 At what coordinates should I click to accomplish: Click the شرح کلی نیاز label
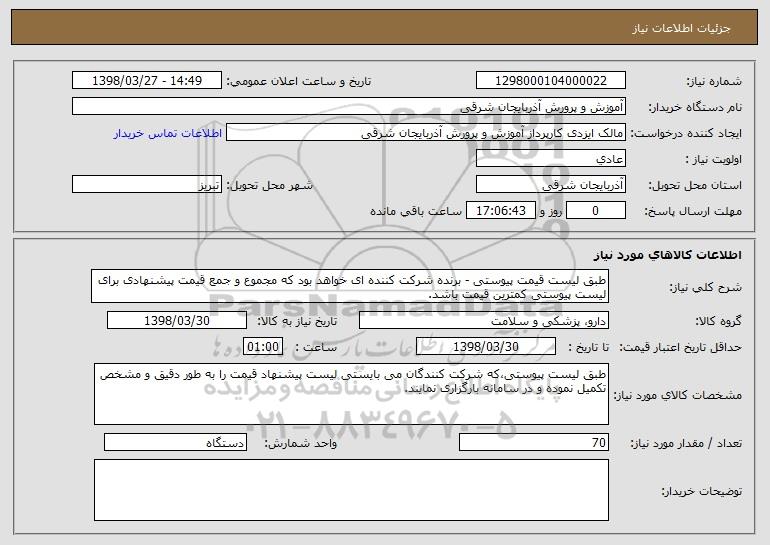(x=706, y=288)
